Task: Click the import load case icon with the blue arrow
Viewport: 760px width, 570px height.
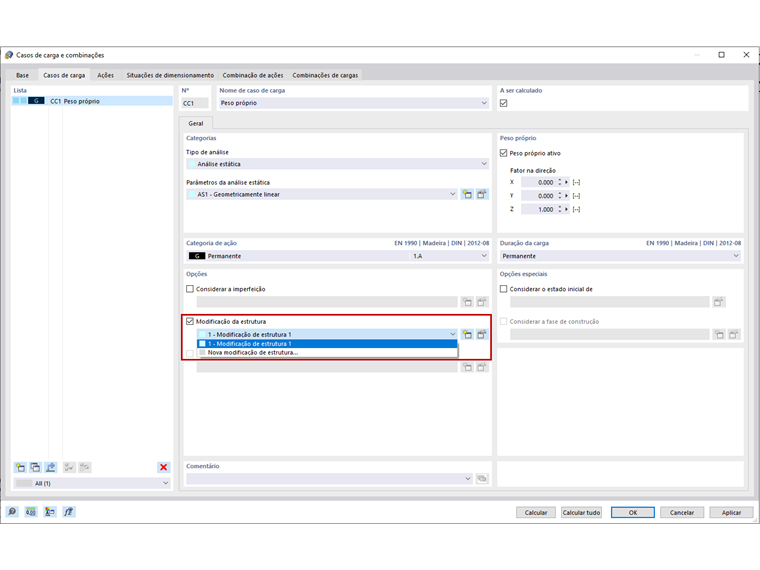Action: click(x=50, y=467)
